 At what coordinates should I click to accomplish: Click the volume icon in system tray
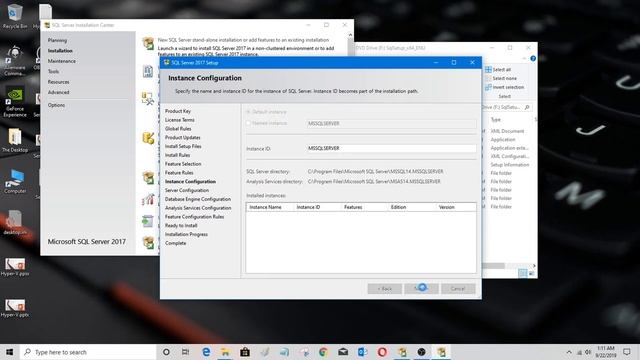click(x=588, y=352)
